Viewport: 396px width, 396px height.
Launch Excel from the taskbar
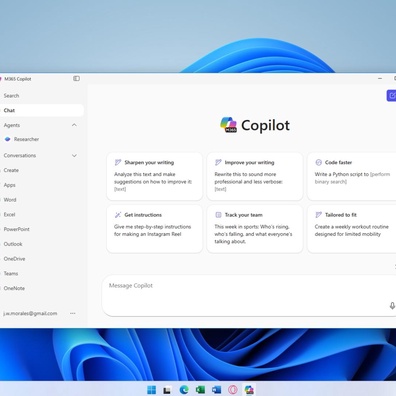200,390
